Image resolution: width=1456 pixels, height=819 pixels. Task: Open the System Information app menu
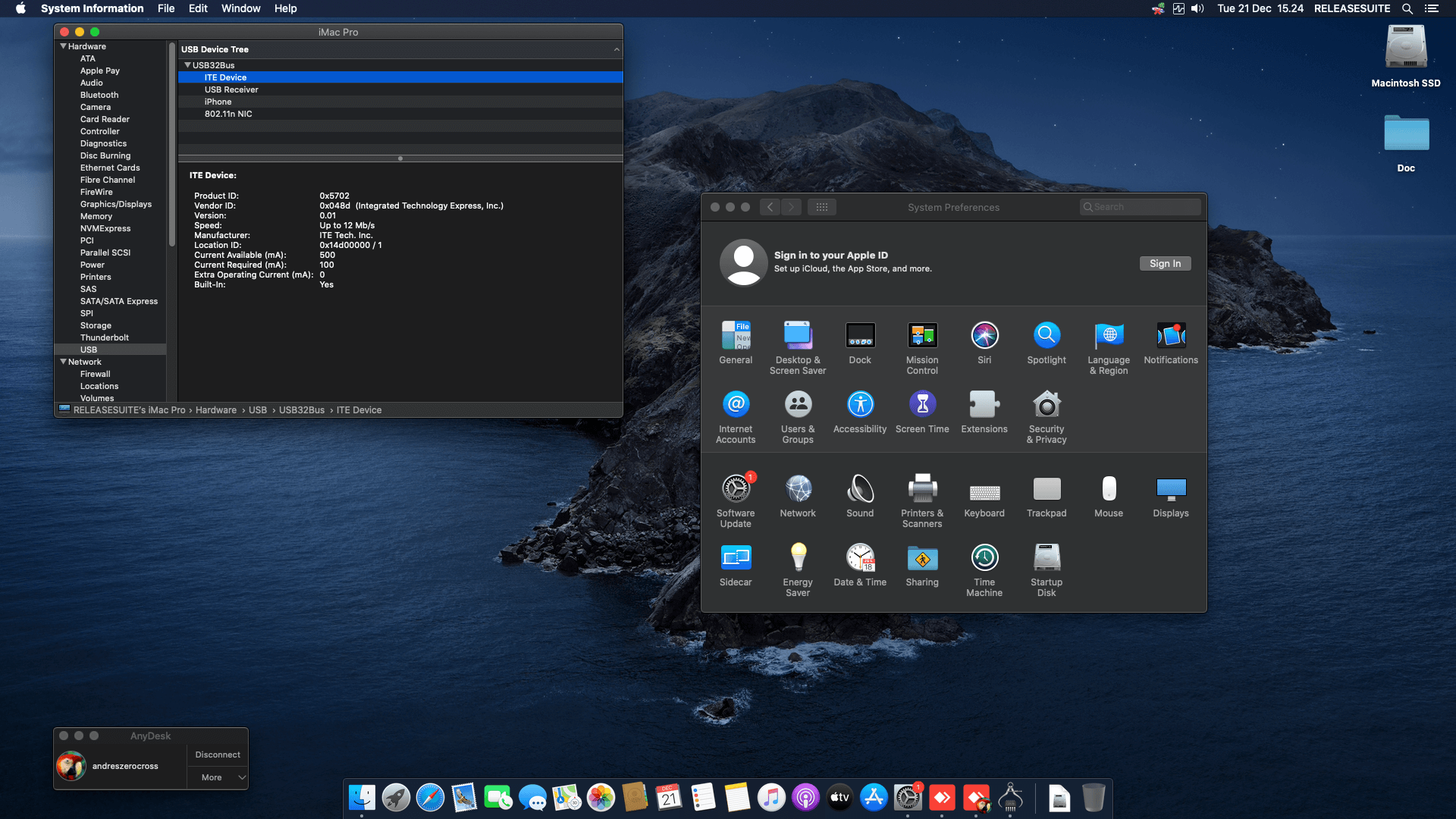92,8
